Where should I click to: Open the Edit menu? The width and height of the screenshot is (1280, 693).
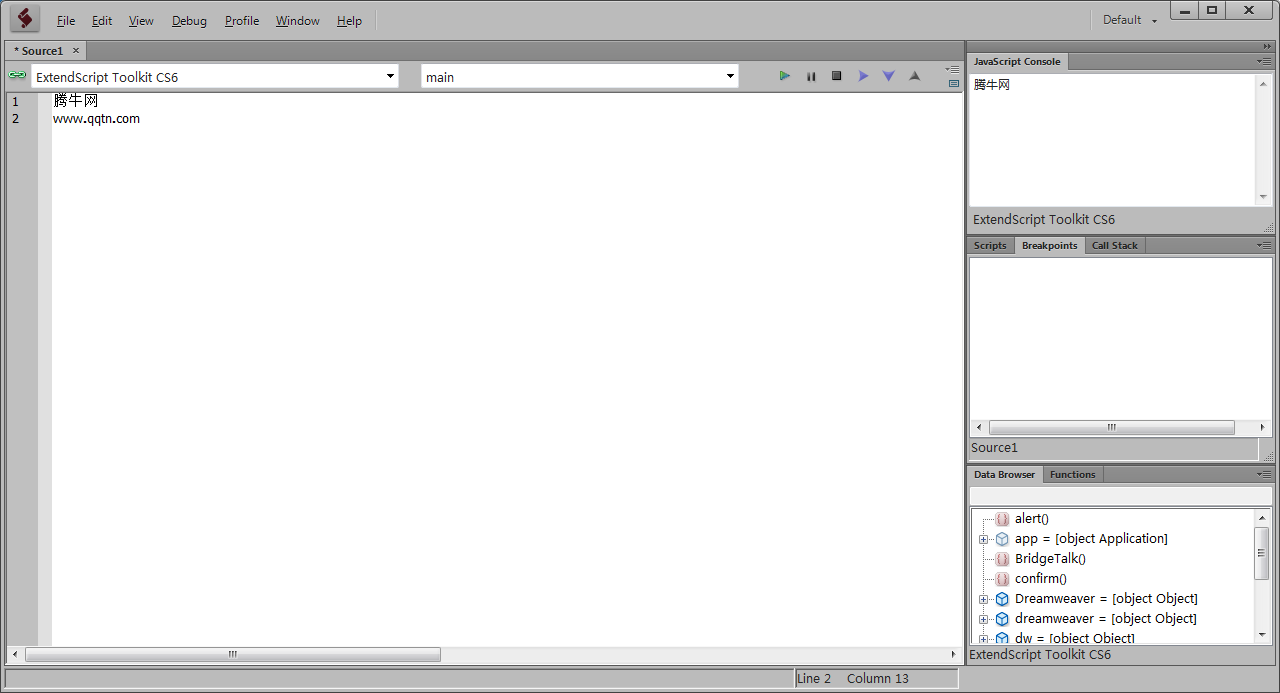tap(102, 20)
